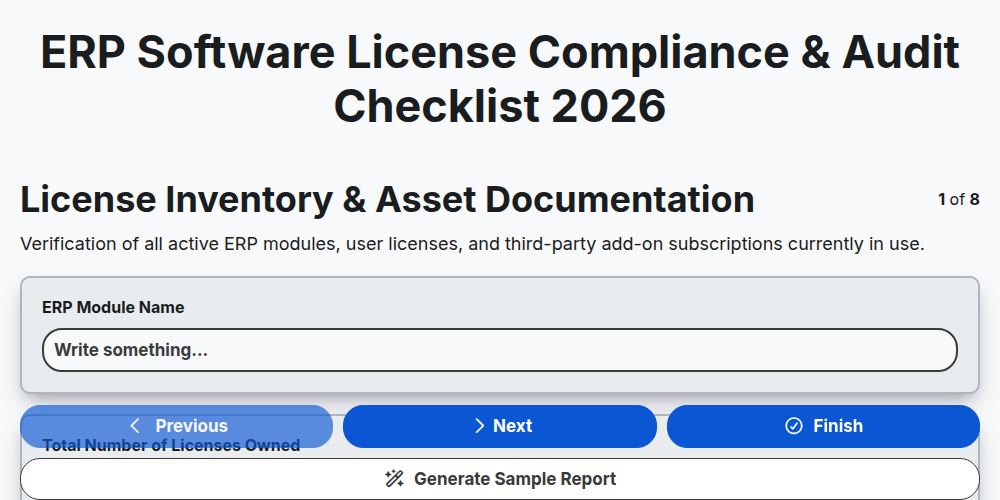The image size is (1000, 500).
Task: Click the heading 'License Inventory & Asset Documentation'
Action: (387, 199)
